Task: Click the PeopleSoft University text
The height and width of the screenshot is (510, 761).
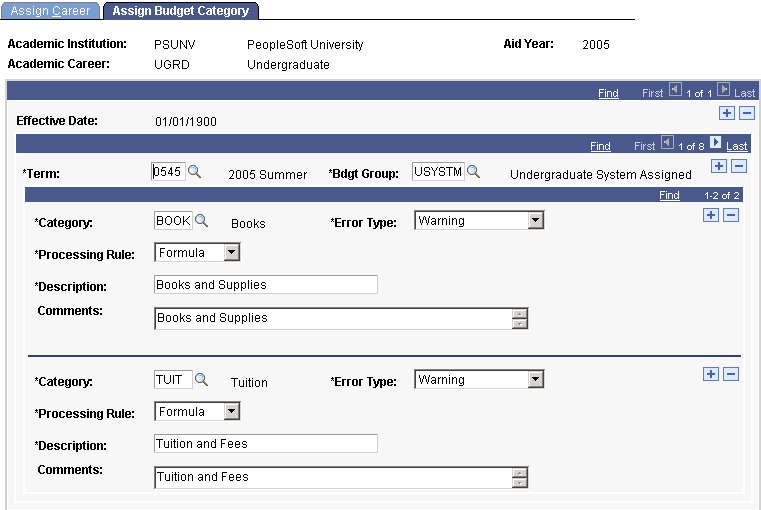Action: tap(305, 45)
